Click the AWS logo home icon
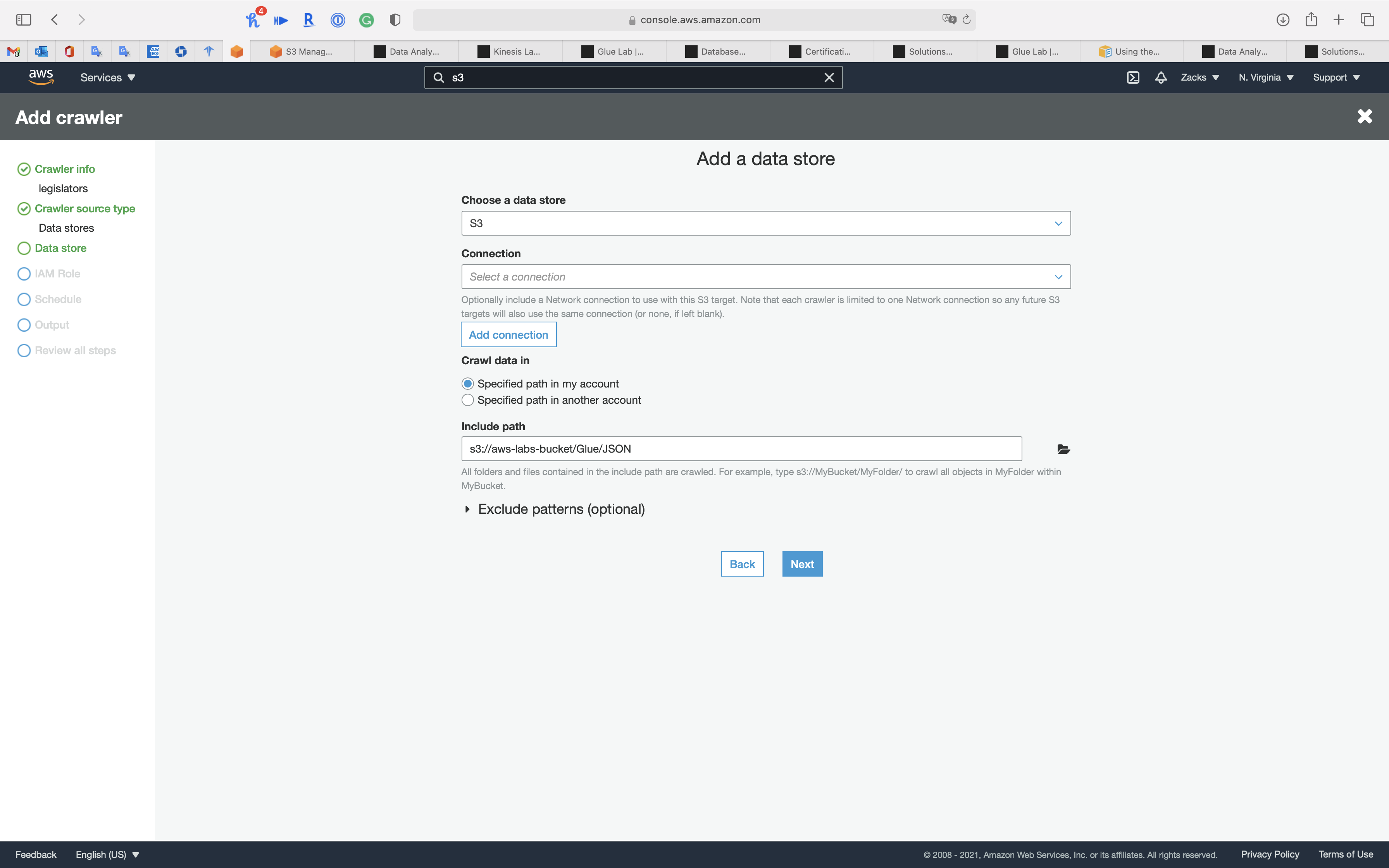This screenshot has height=868, width=1389. coord(41,77)
